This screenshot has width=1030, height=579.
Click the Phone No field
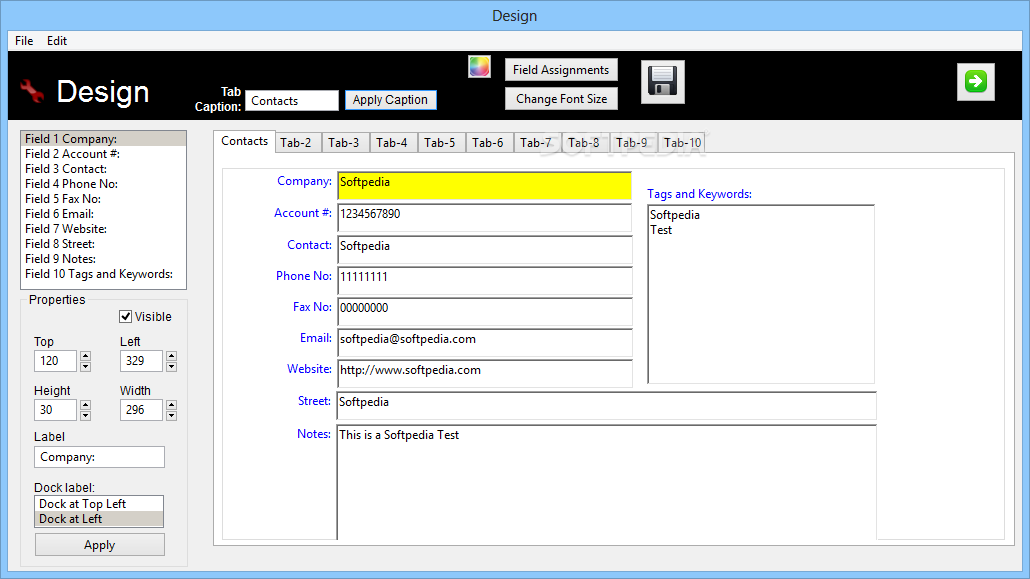pyautogui.click(x=485, y=281)
